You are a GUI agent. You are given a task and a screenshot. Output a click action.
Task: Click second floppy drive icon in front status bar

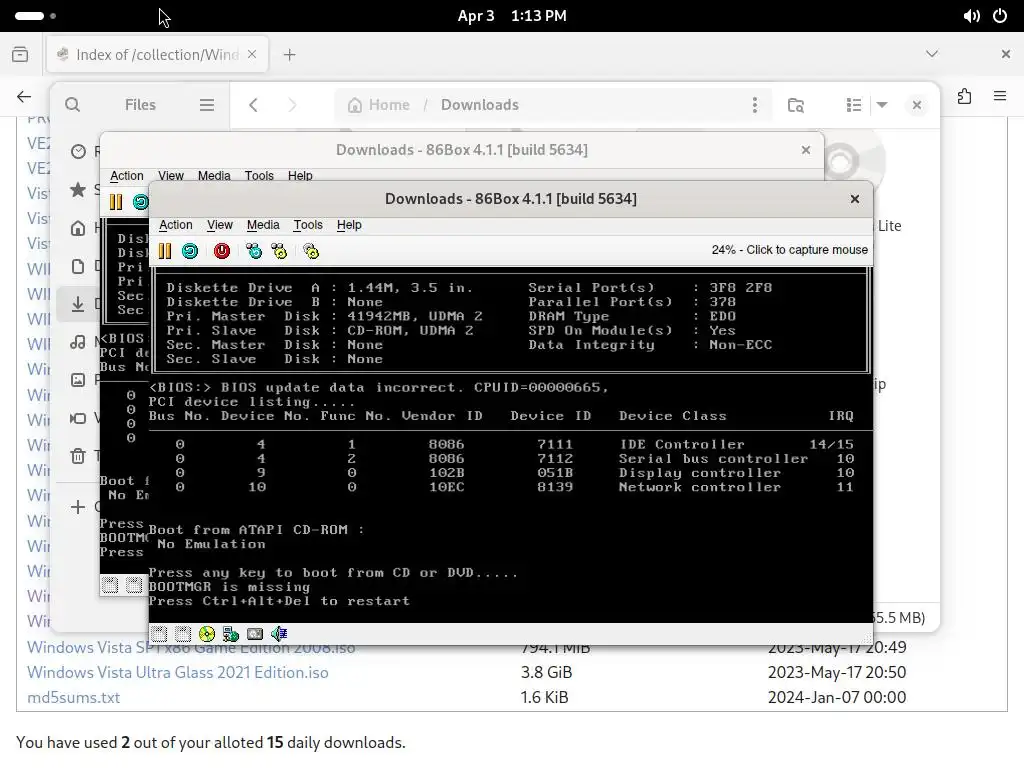[183, 633]
